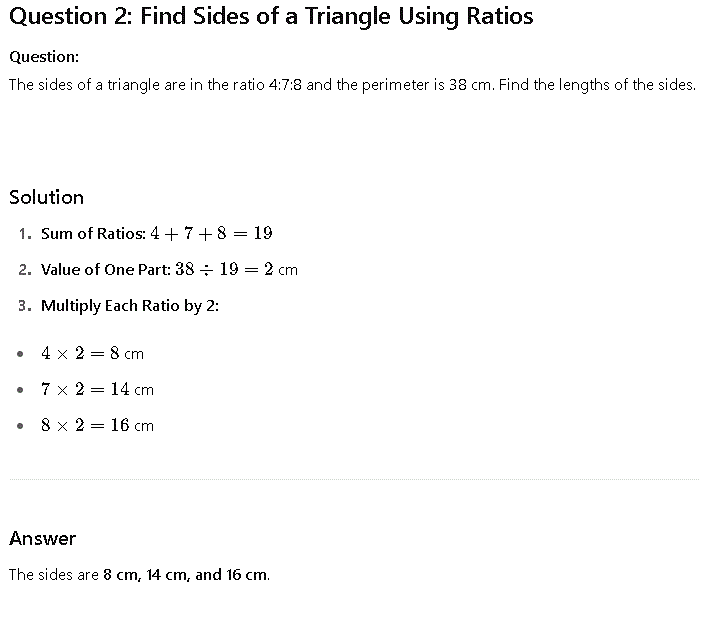
Task: Click the ratio 4:7:8 problem sentence
Action: pyautogui.click(x=352, y=85)
